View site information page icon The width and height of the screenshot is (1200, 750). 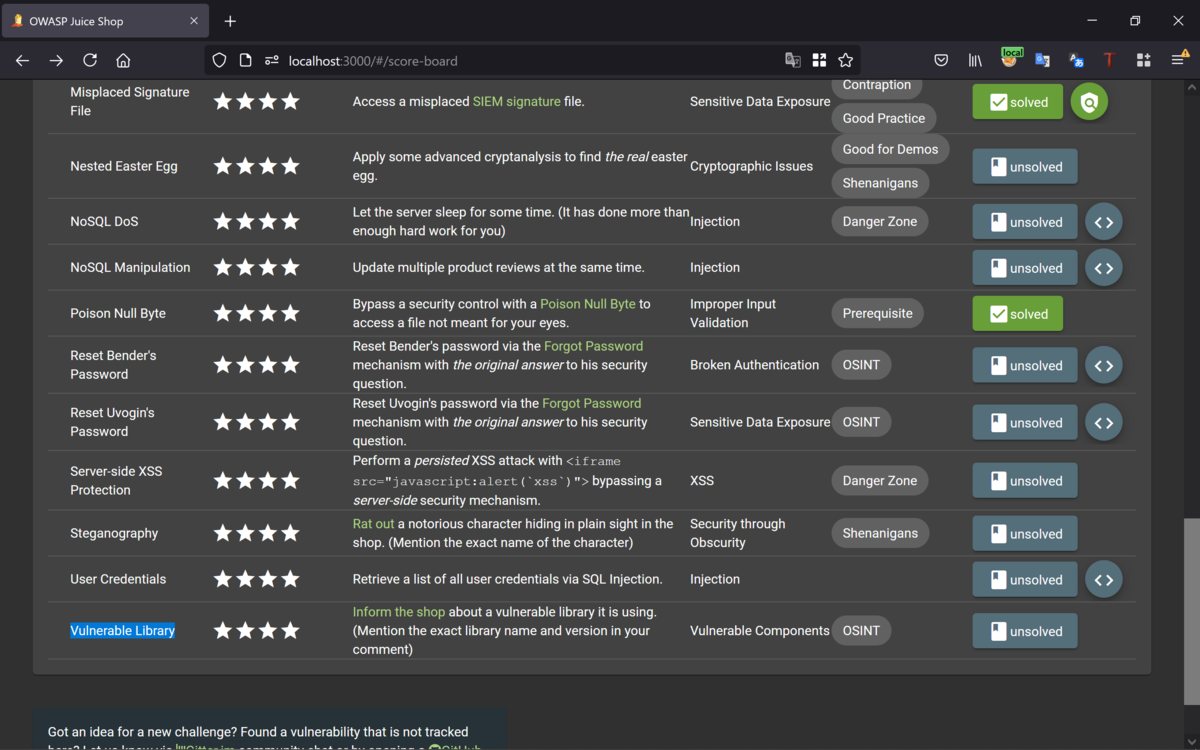[245, 60]
